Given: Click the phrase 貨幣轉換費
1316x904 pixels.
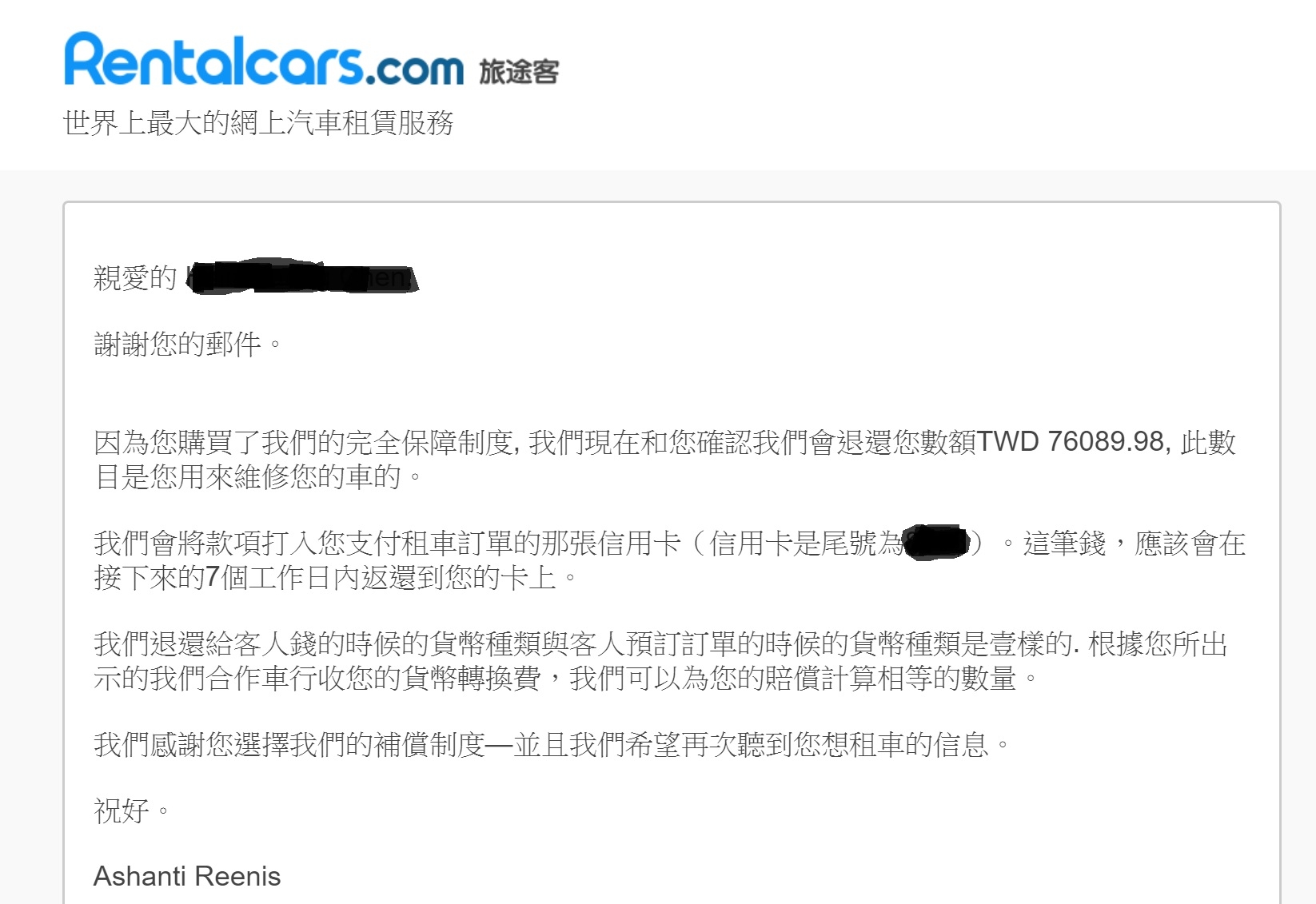Looking at the screenshot, I should [472, 678].
